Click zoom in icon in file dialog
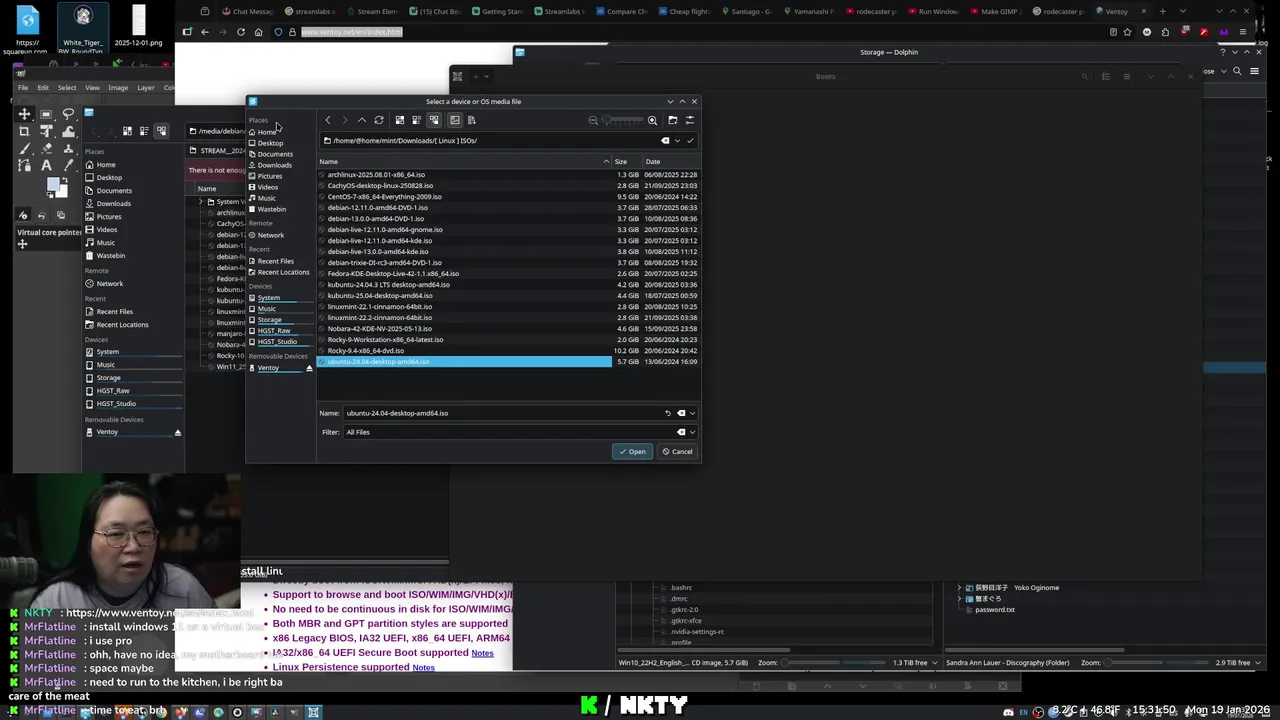Viewport: 1280px width, 720px height. coord(652,120)
